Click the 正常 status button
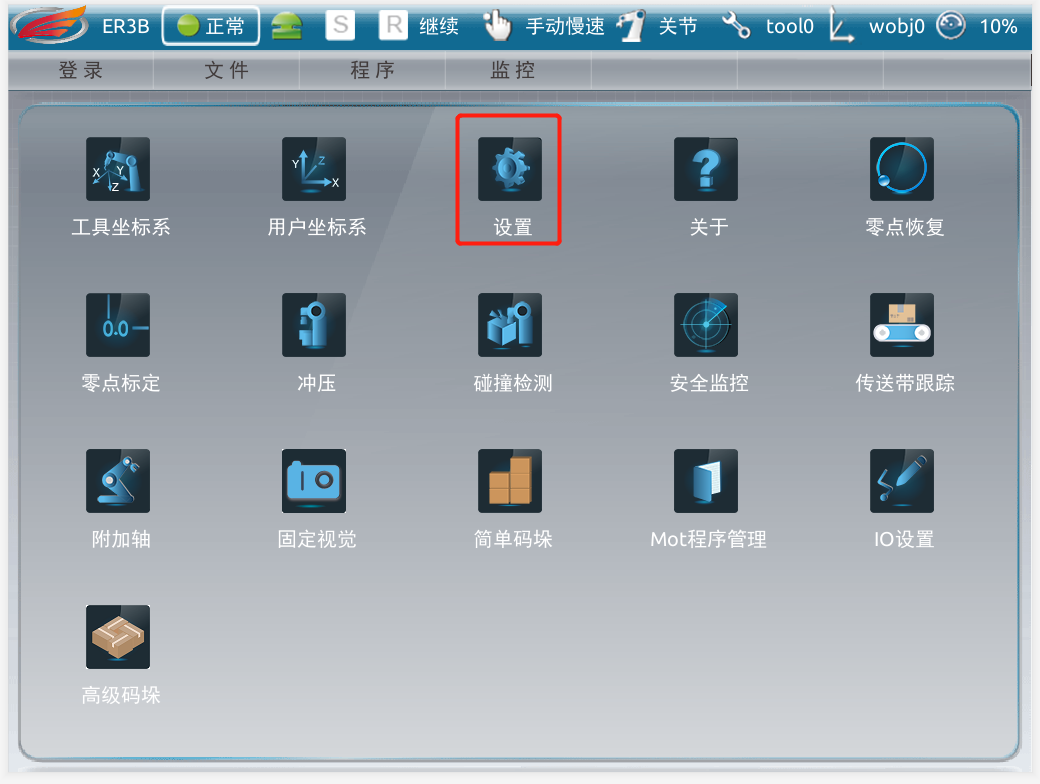This screenshot has width=1040, height=784. [x=211, y=26]
